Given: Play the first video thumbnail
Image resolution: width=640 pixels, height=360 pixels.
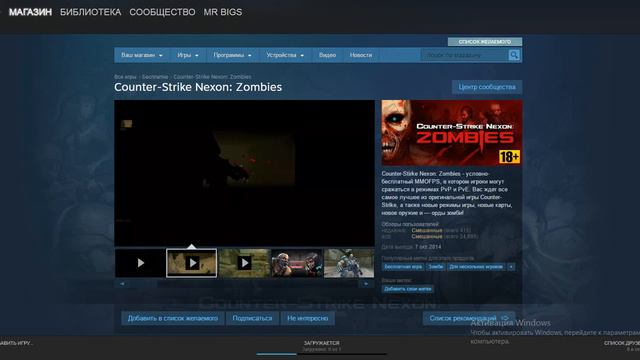Looking at the screenshot, I should pos(140,263).
